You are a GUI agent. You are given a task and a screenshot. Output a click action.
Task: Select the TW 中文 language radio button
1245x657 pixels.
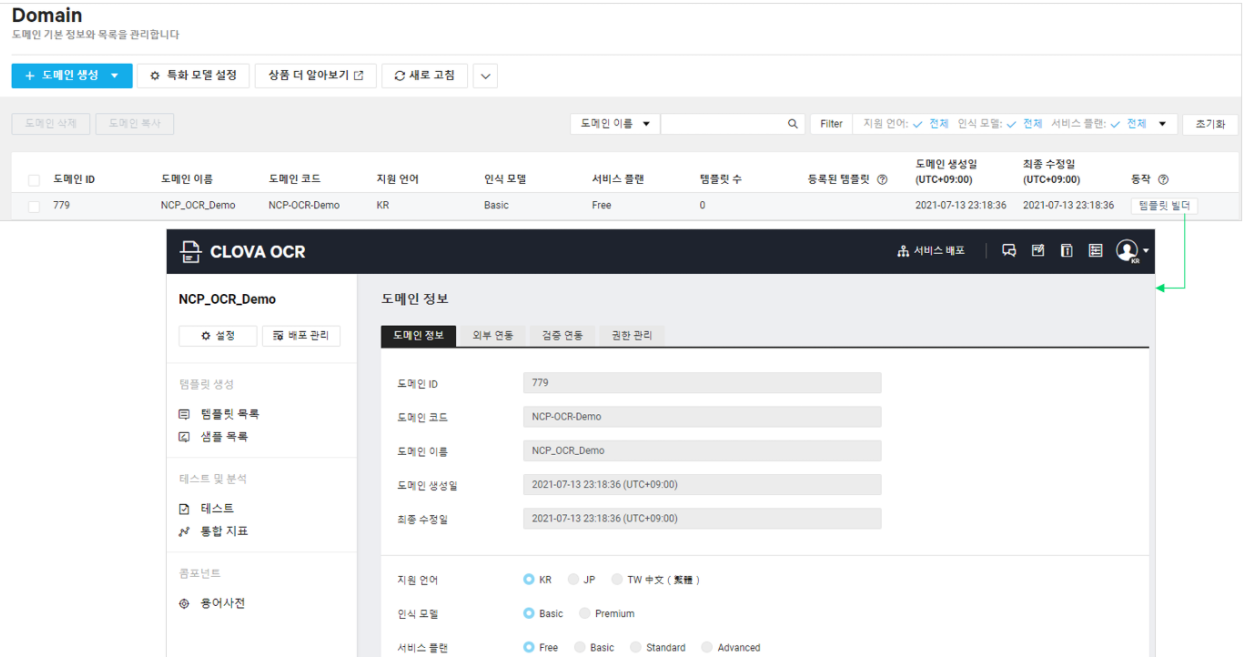tap(617, 580)
